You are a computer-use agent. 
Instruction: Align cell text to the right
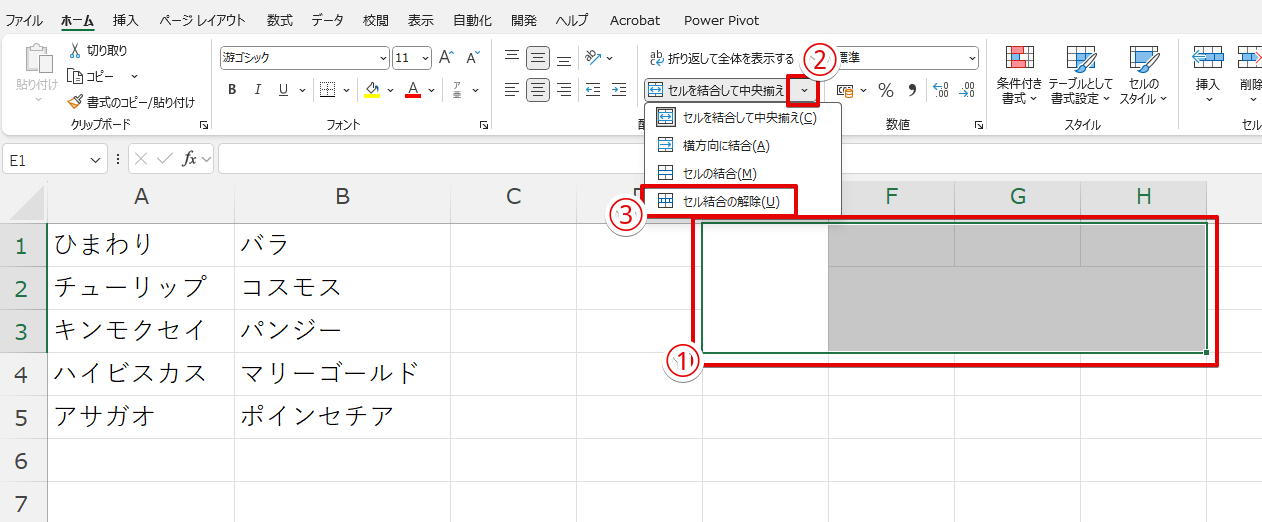[564, 90]
